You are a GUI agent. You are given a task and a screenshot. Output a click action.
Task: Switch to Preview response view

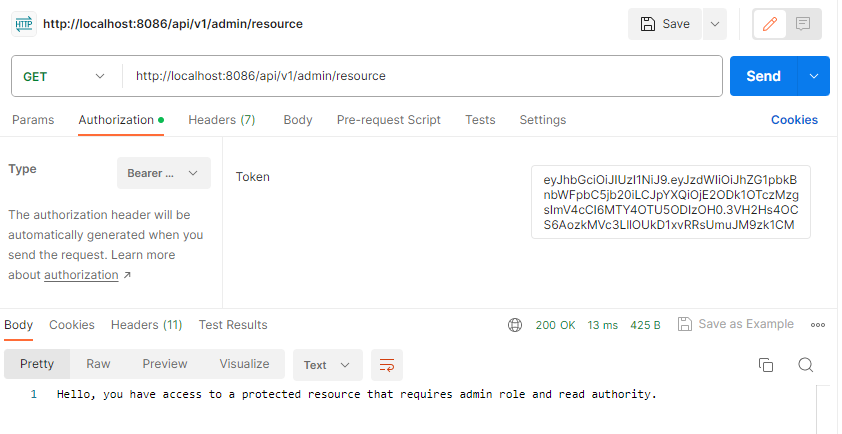(x=165, y=364)
